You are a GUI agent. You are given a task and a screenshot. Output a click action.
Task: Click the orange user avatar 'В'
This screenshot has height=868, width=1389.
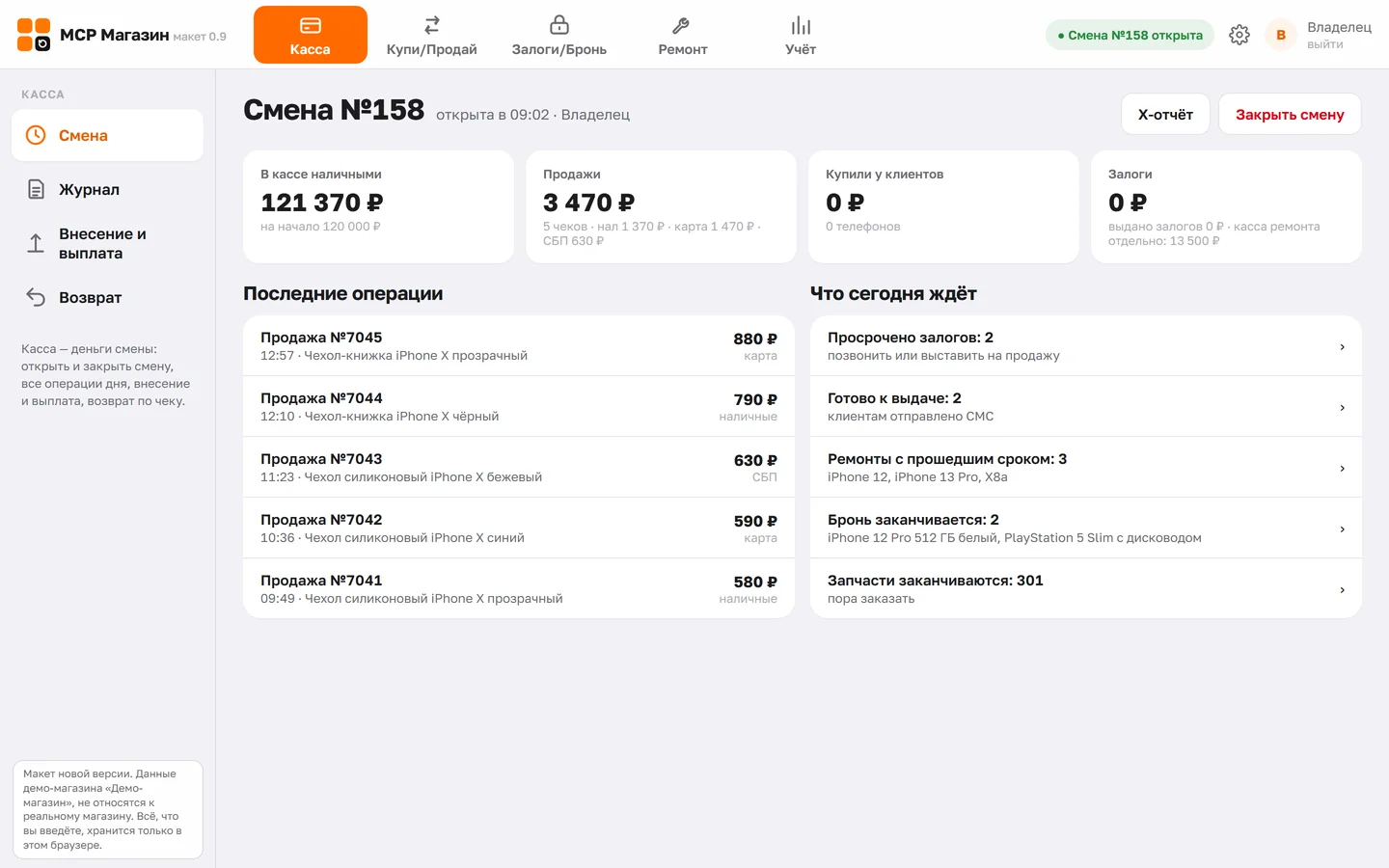1281,35
